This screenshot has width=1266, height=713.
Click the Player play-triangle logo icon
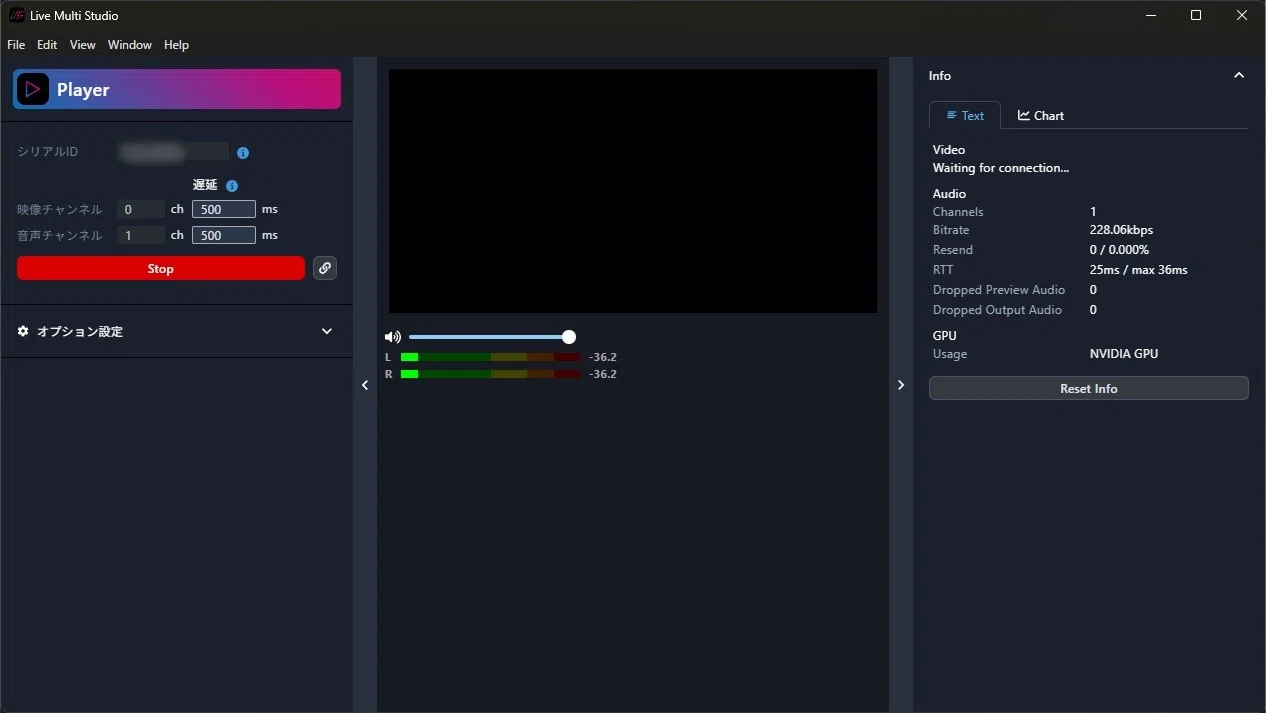coord(33,89)
